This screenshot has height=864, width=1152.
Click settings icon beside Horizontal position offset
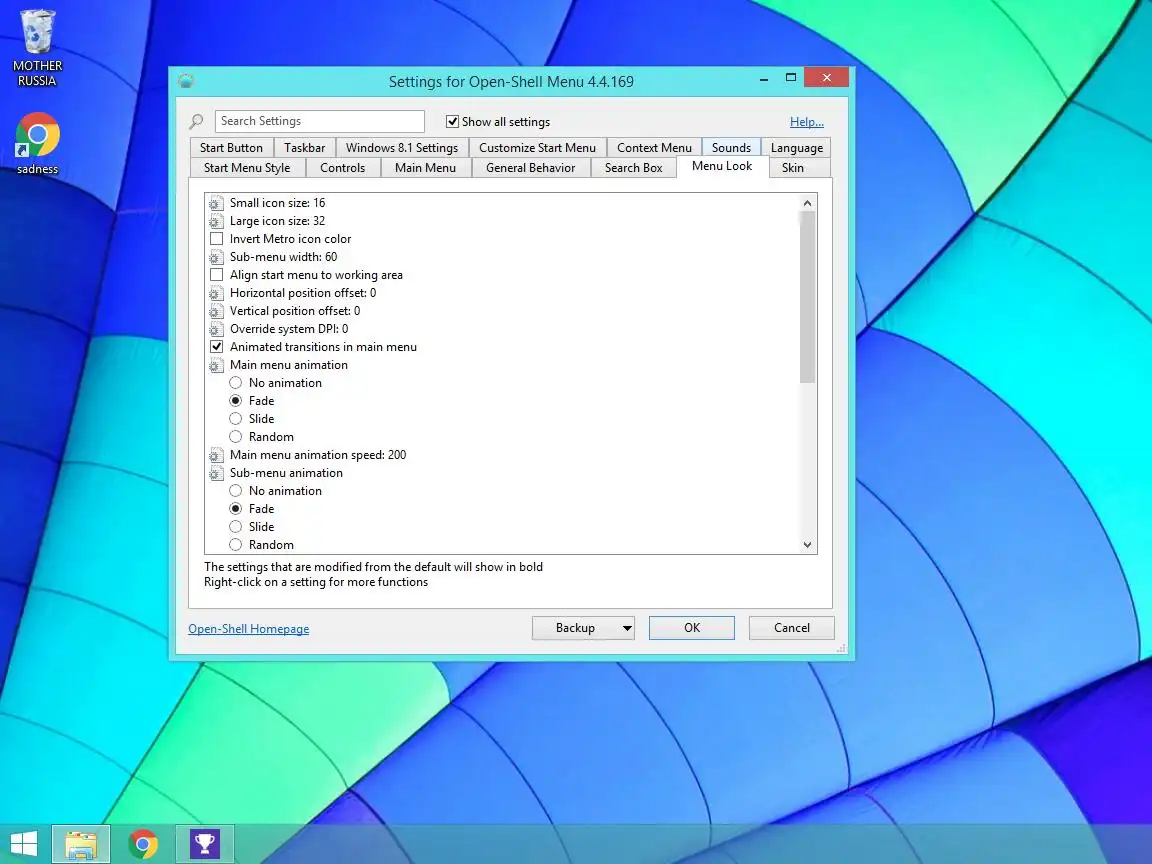(216, 293)
